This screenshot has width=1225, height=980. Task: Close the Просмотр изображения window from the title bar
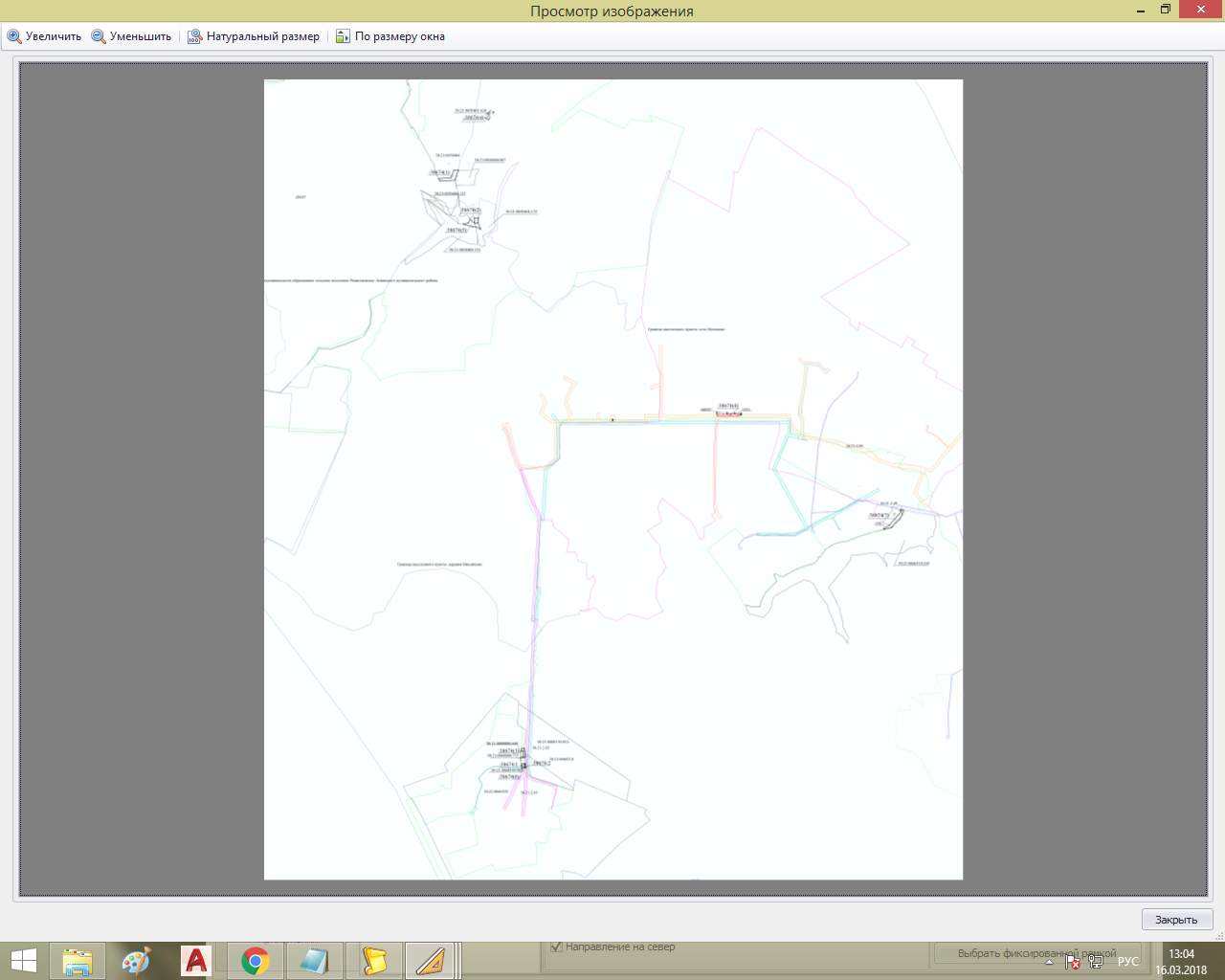click(x=1201, y=10)
